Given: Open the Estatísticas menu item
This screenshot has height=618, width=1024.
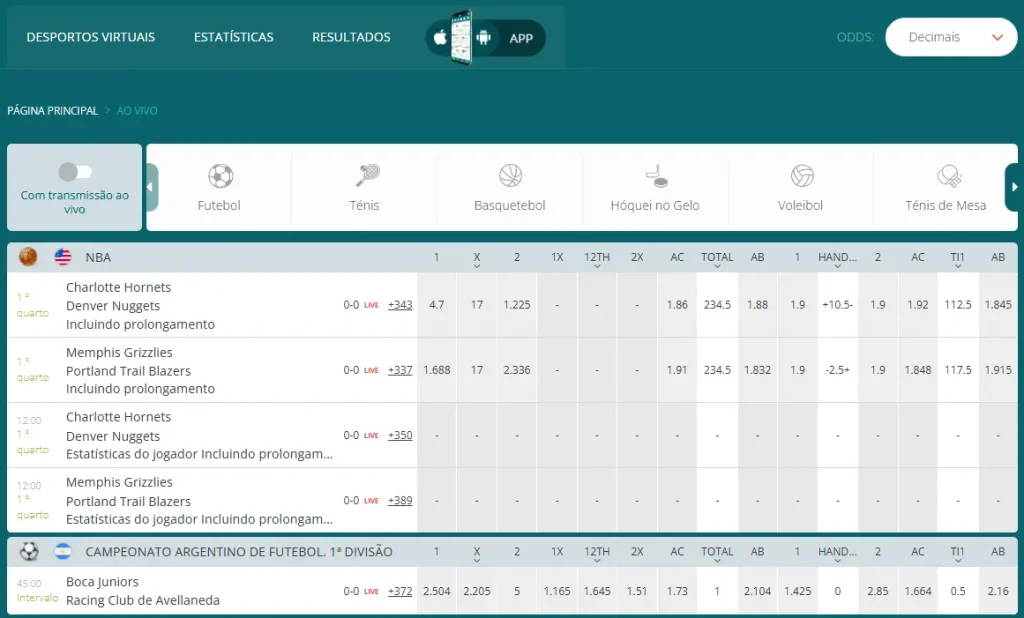Looking at the screenshot, I should point(234,37).
